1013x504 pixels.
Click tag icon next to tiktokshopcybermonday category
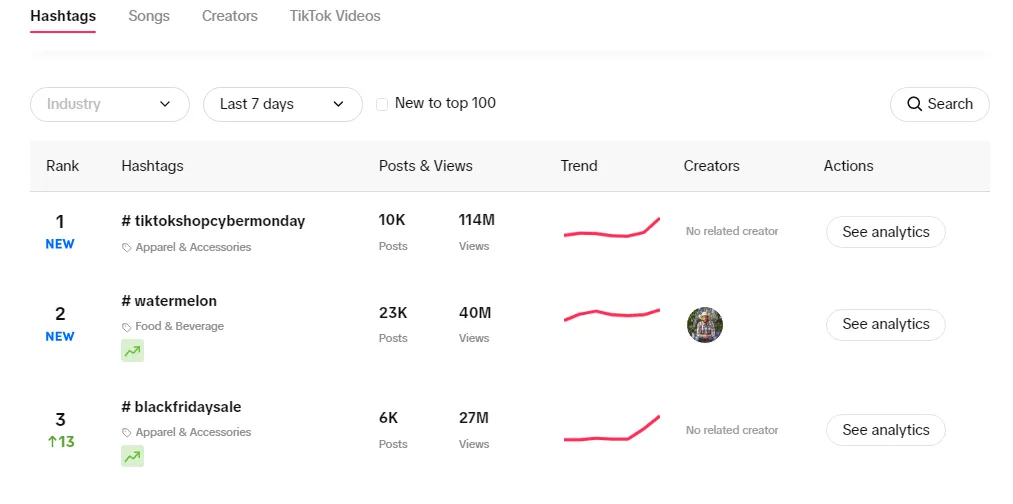point(126,247)
